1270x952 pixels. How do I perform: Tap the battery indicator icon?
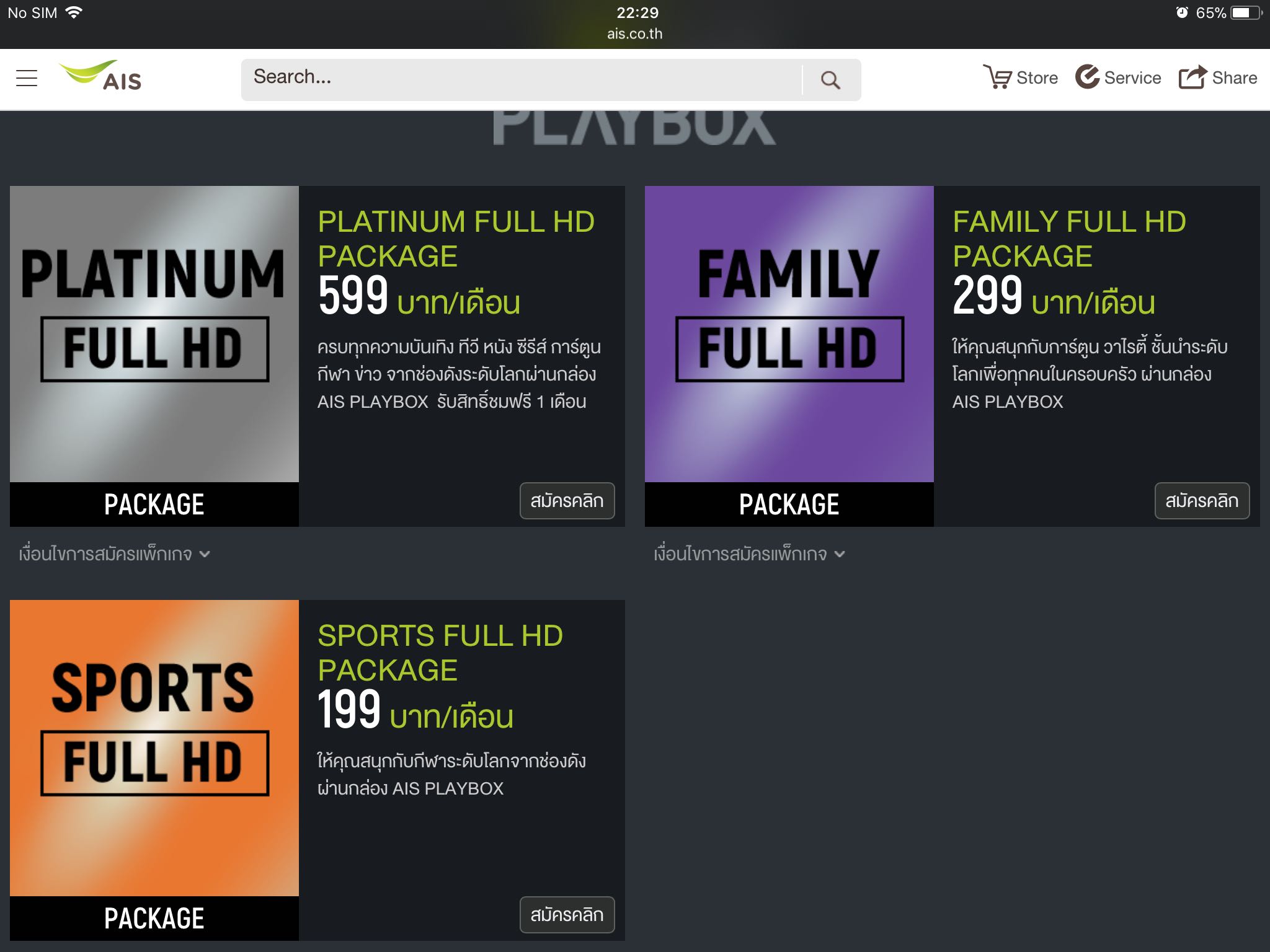pyautogui.click(x=1246, y=13)
